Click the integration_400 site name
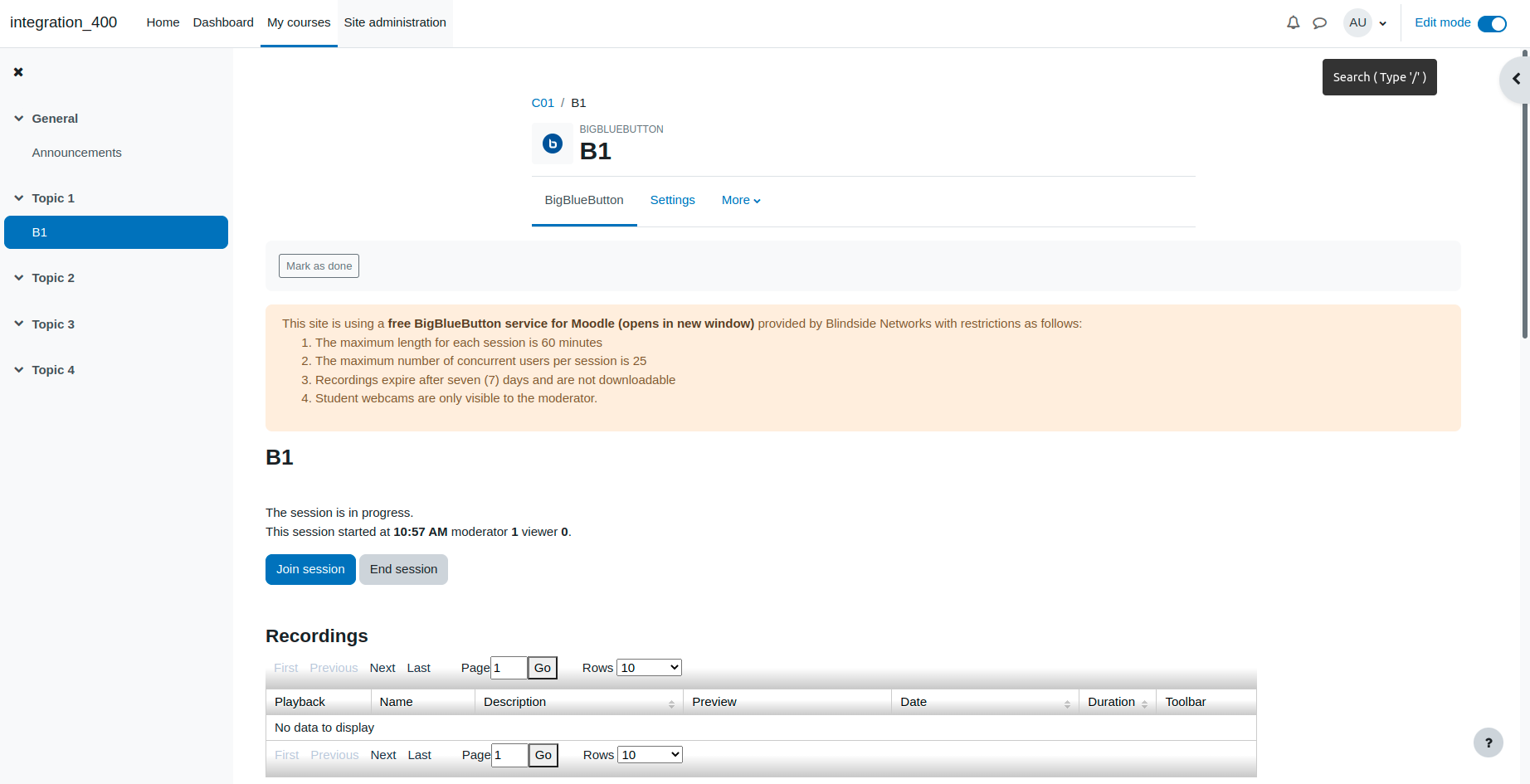 coord(63,22)
